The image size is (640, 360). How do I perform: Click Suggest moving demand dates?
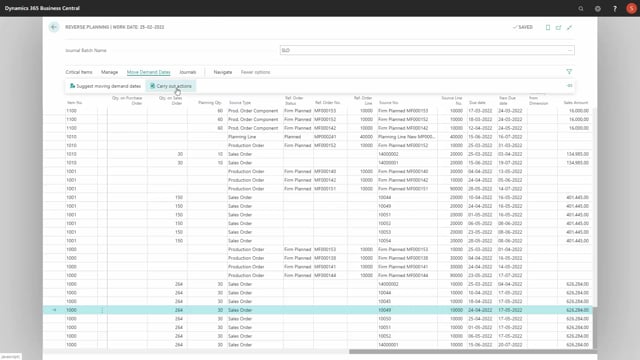(105, 86)
